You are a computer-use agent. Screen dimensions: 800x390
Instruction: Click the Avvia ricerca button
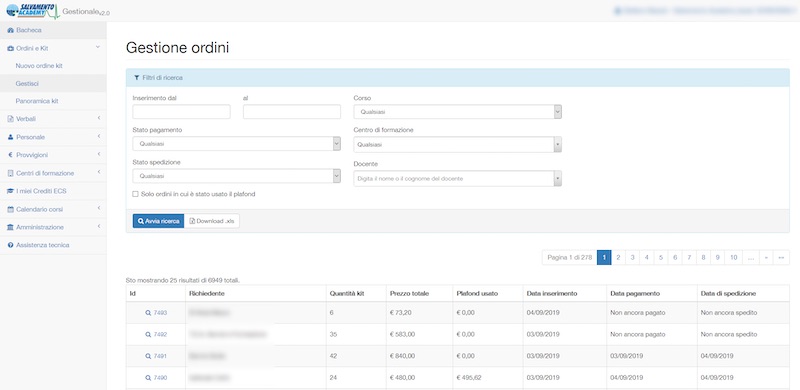pos(158,221)
